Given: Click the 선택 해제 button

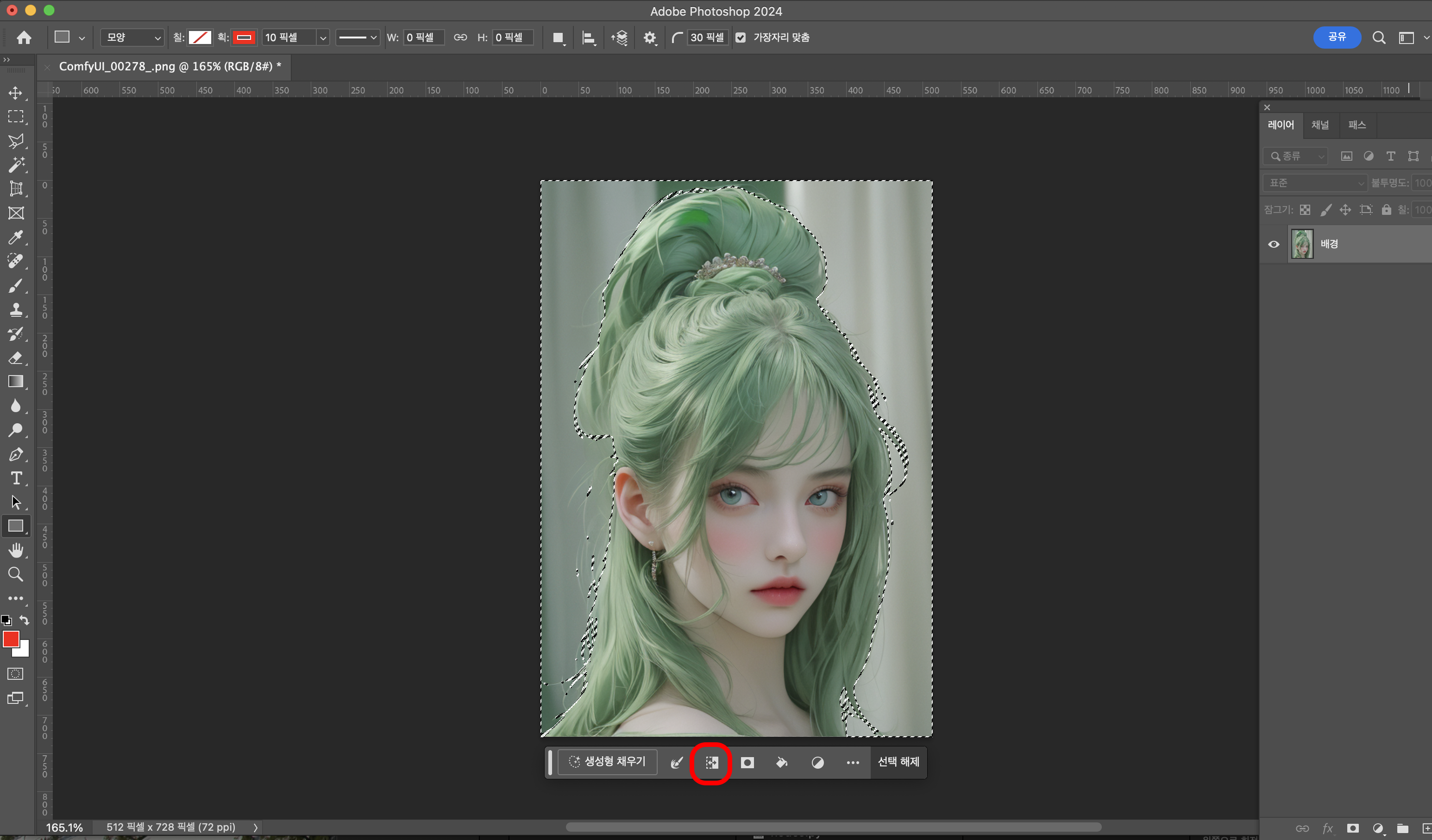Looking at the screenshot, I should click(898, 762).
